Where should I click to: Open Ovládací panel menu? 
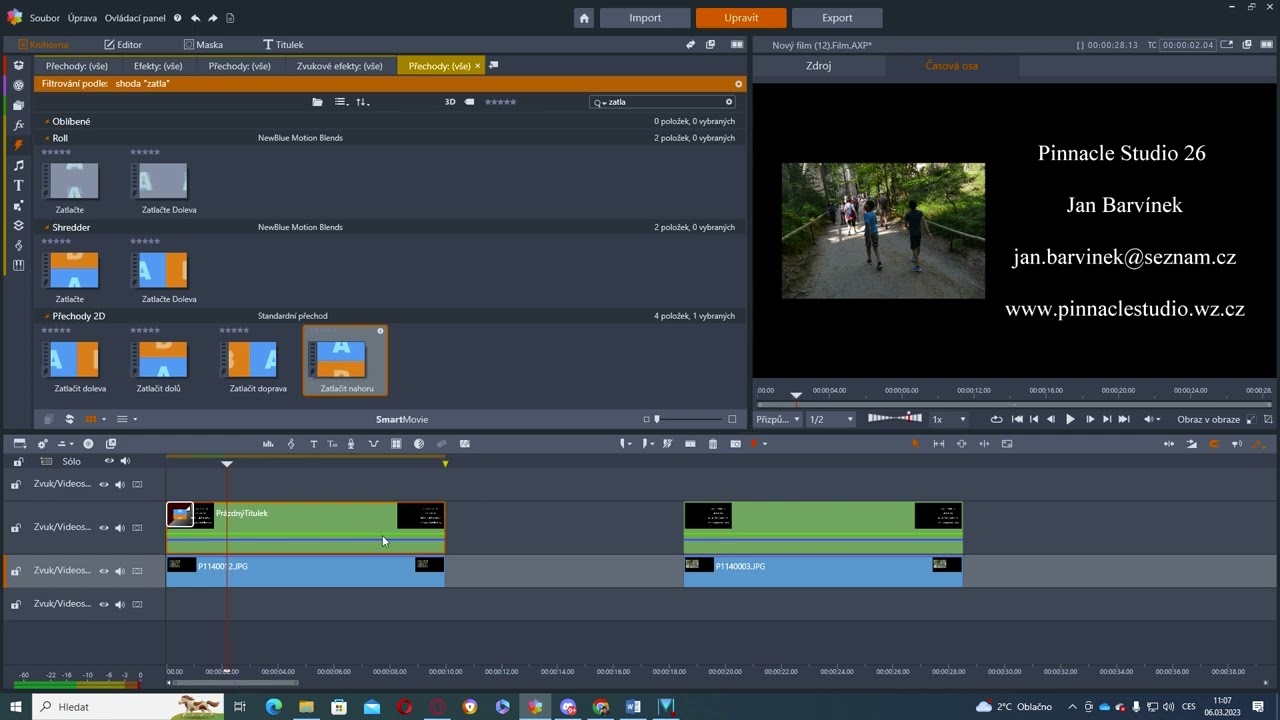(135, 18)
